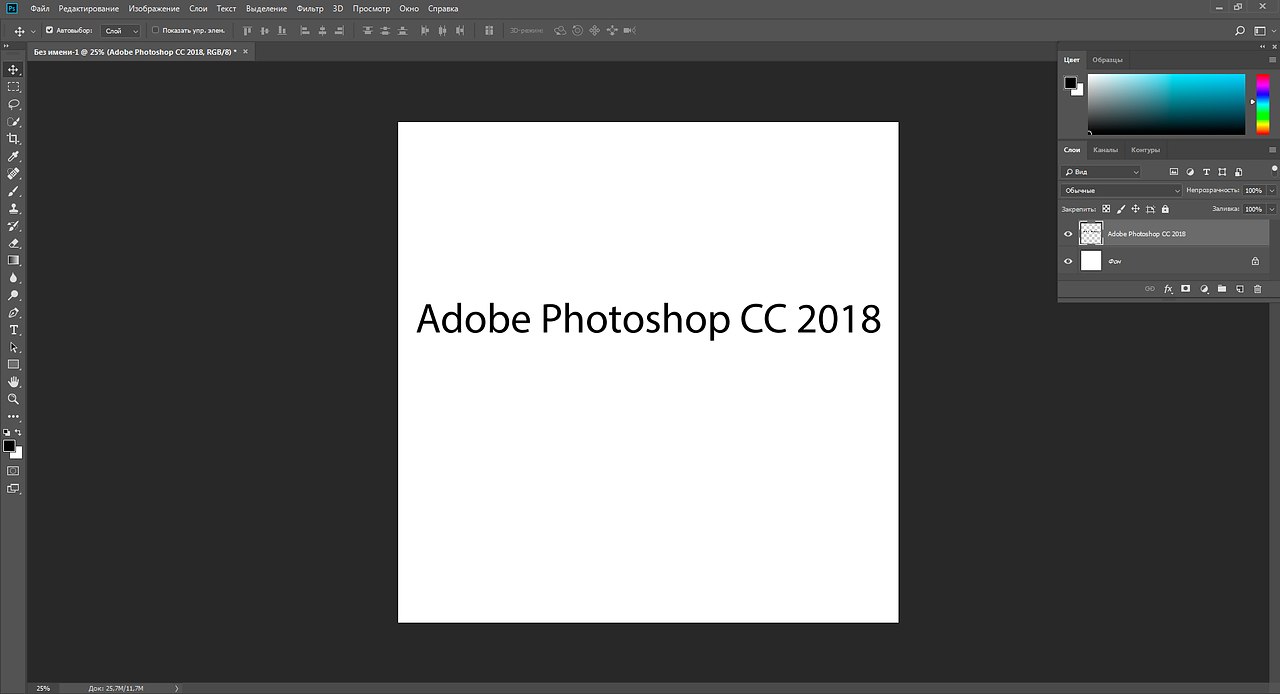Select the Horizontal Type tool

pyautogui.click(x=14, y=329)
